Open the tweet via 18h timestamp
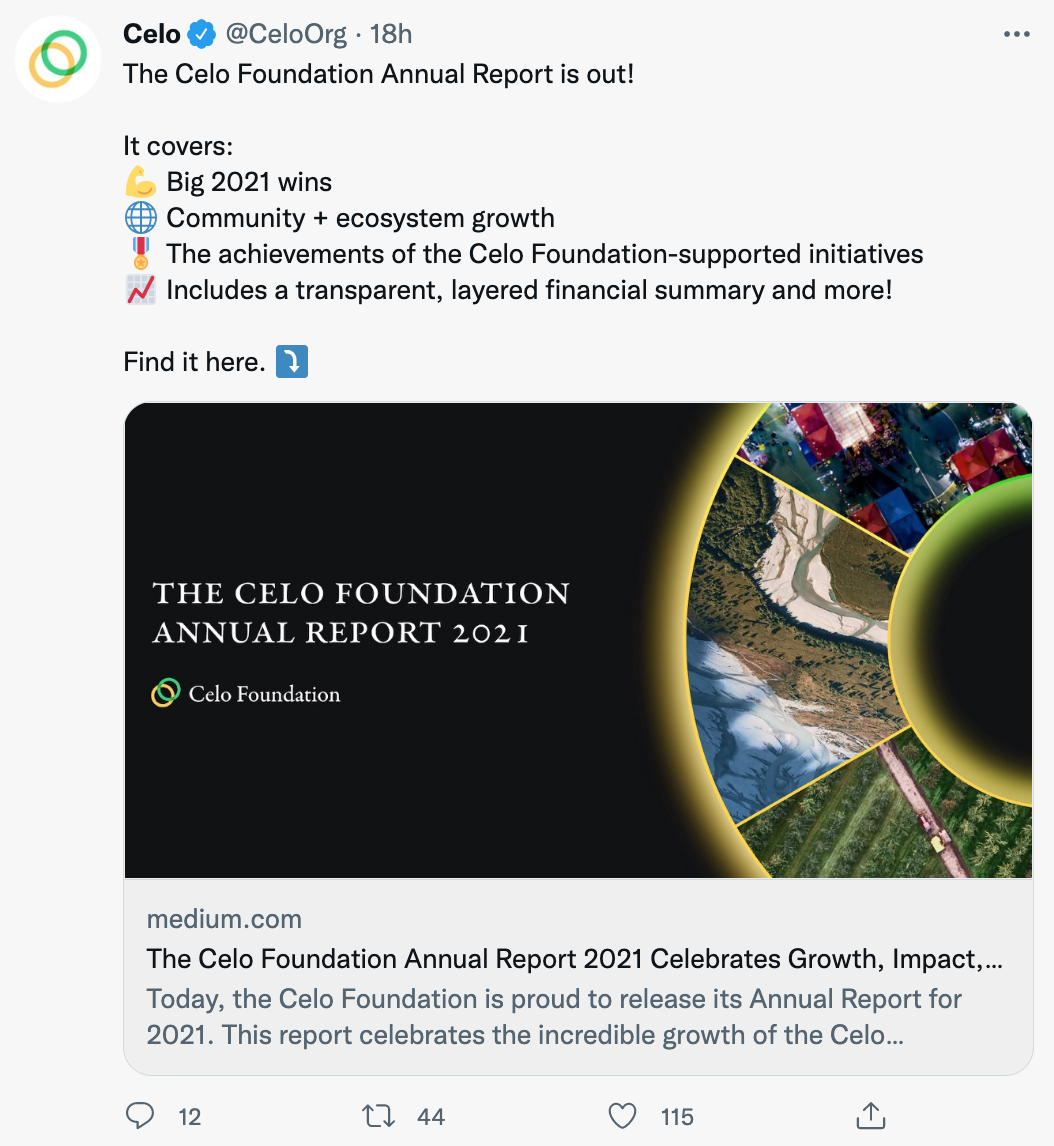Image resolution: width=1054 pixels, height=1146 pixels. click(x=391, y=35)
